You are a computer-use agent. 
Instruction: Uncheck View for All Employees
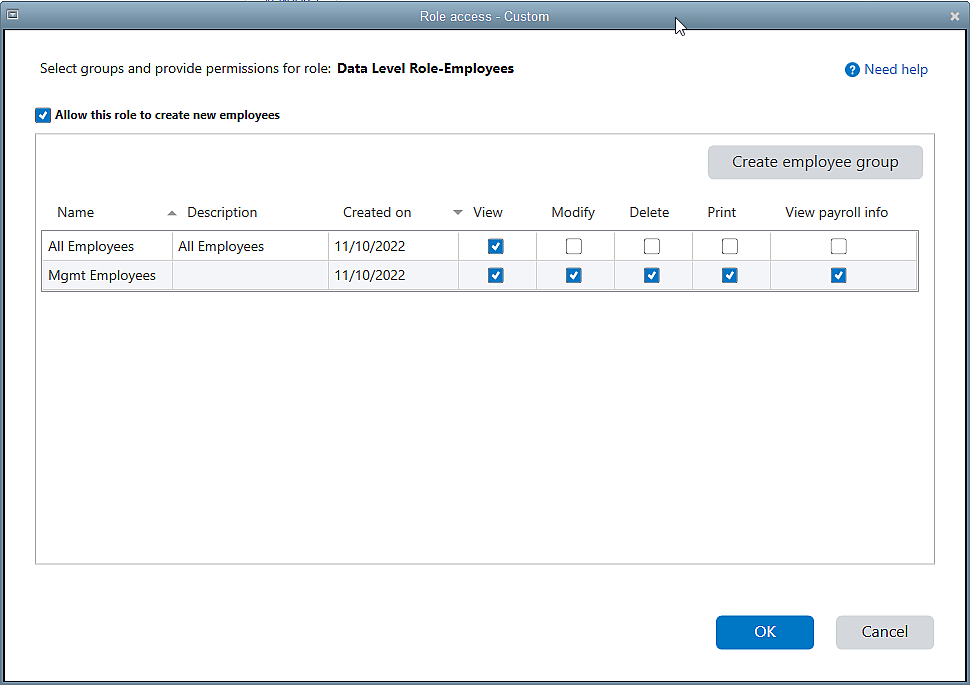point(496,246)
